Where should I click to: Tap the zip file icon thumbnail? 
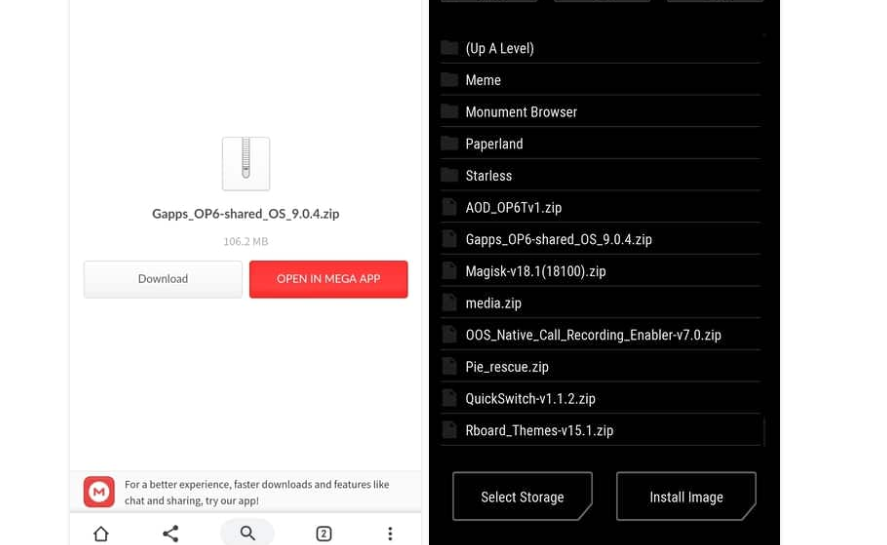[246, 163]
